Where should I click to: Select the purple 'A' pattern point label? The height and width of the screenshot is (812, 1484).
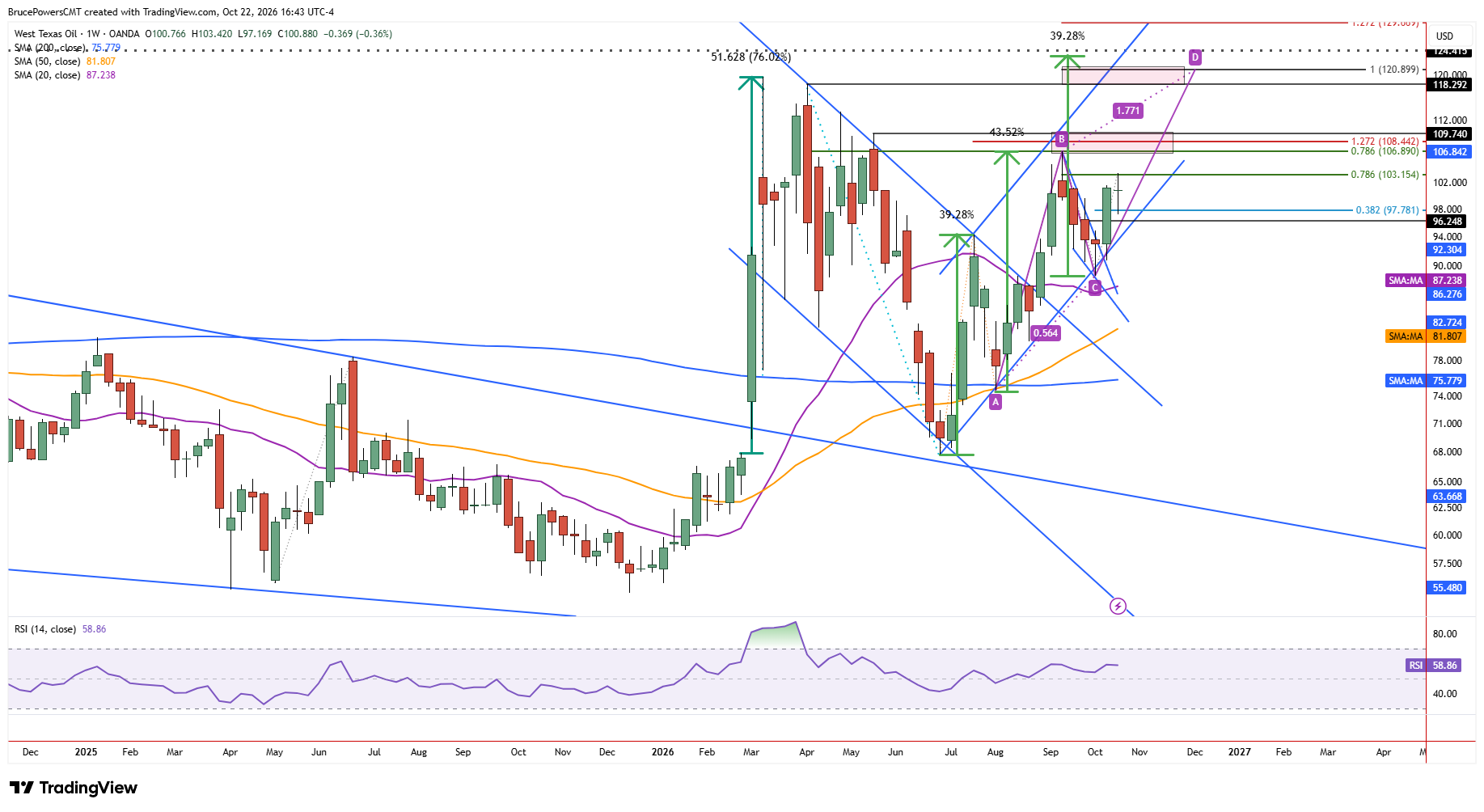pos(996,402)
